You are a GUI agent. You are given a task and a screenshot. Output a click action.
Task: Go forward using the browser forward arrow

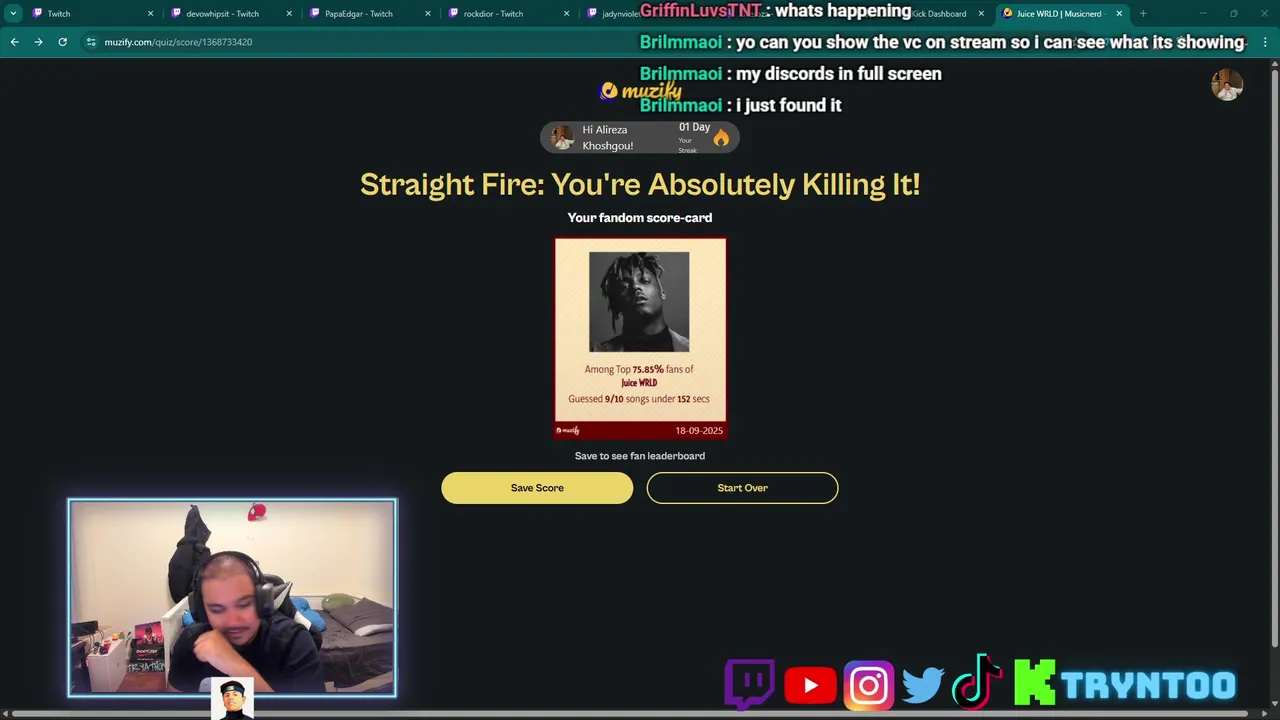pyautogui.click(x=38, y=42)
